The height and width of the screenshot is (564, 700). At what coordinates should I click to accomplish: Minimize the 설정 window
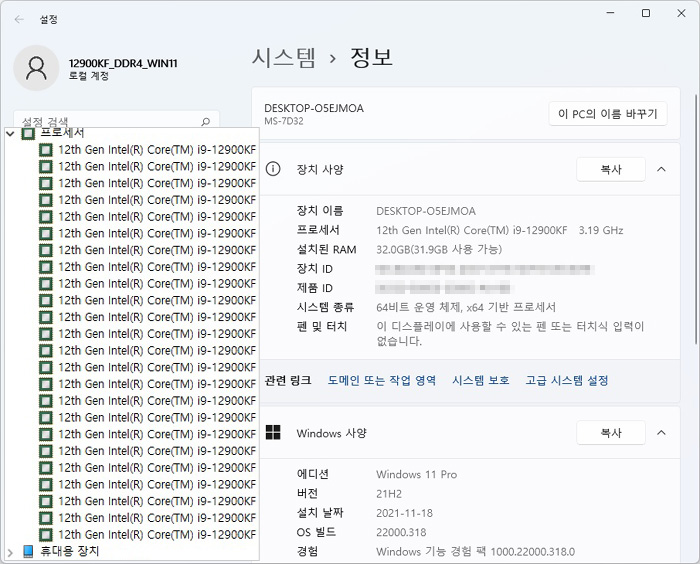click(x=611, y=13)
